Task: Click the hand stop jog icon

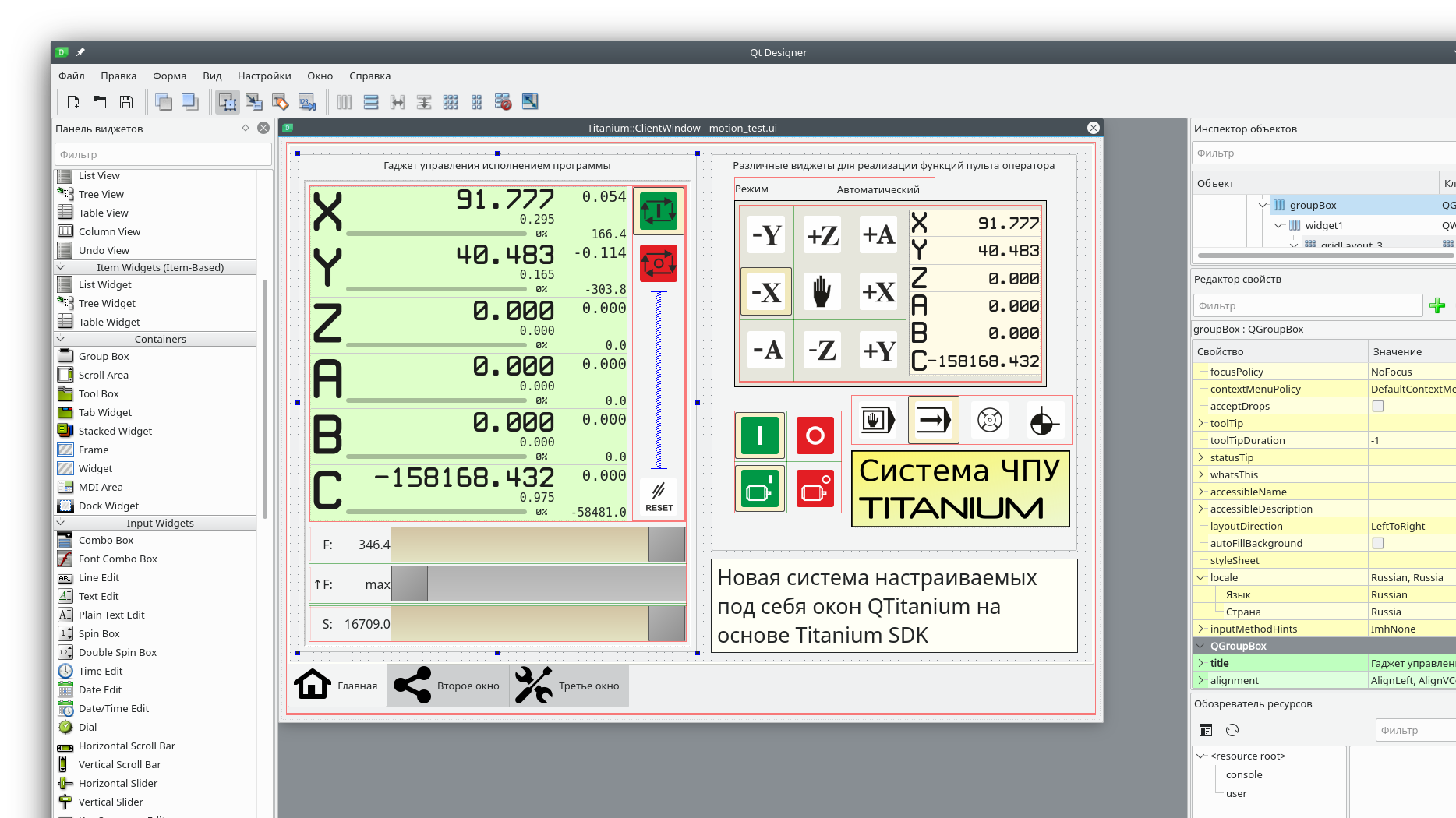Action: pyautogui.click(x=822, y=292)
